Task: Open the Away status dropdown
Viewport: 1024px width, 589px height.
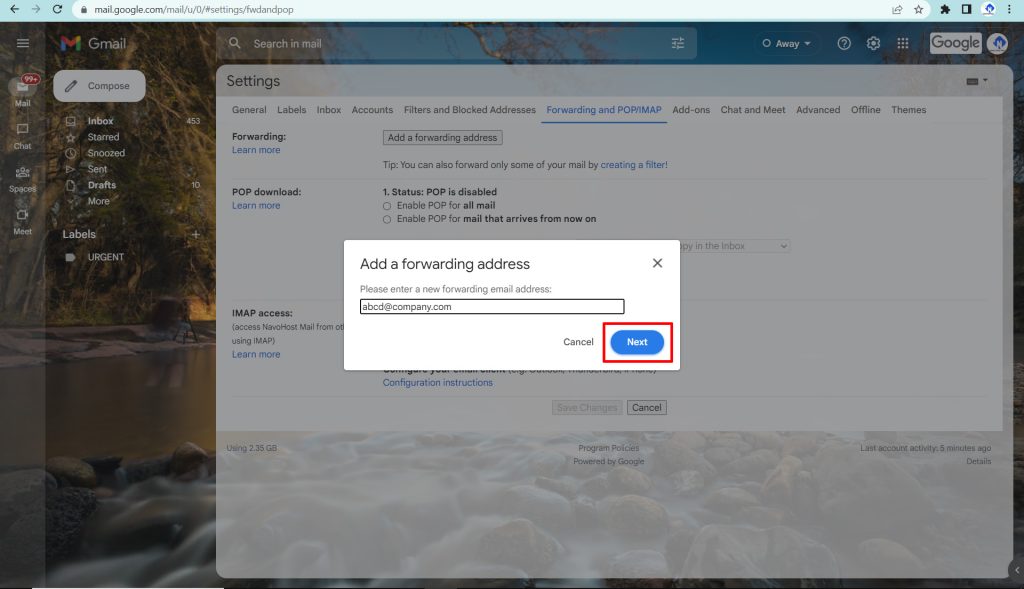Action: coord(787,43)
